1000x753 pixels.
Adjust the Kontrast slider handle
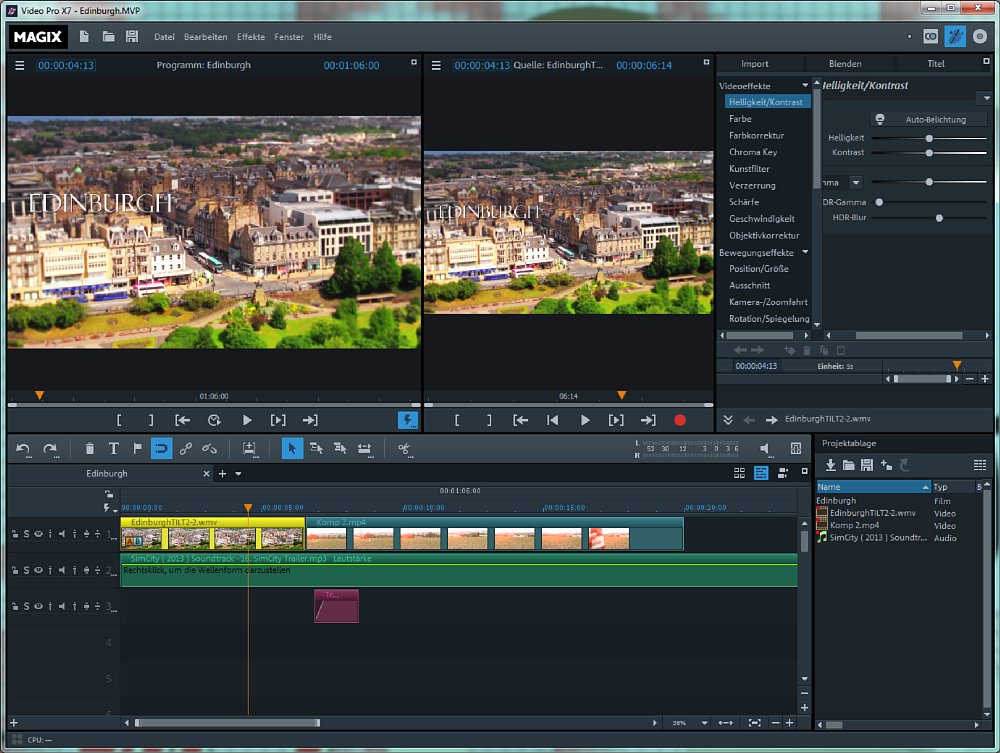click(929, 153)
